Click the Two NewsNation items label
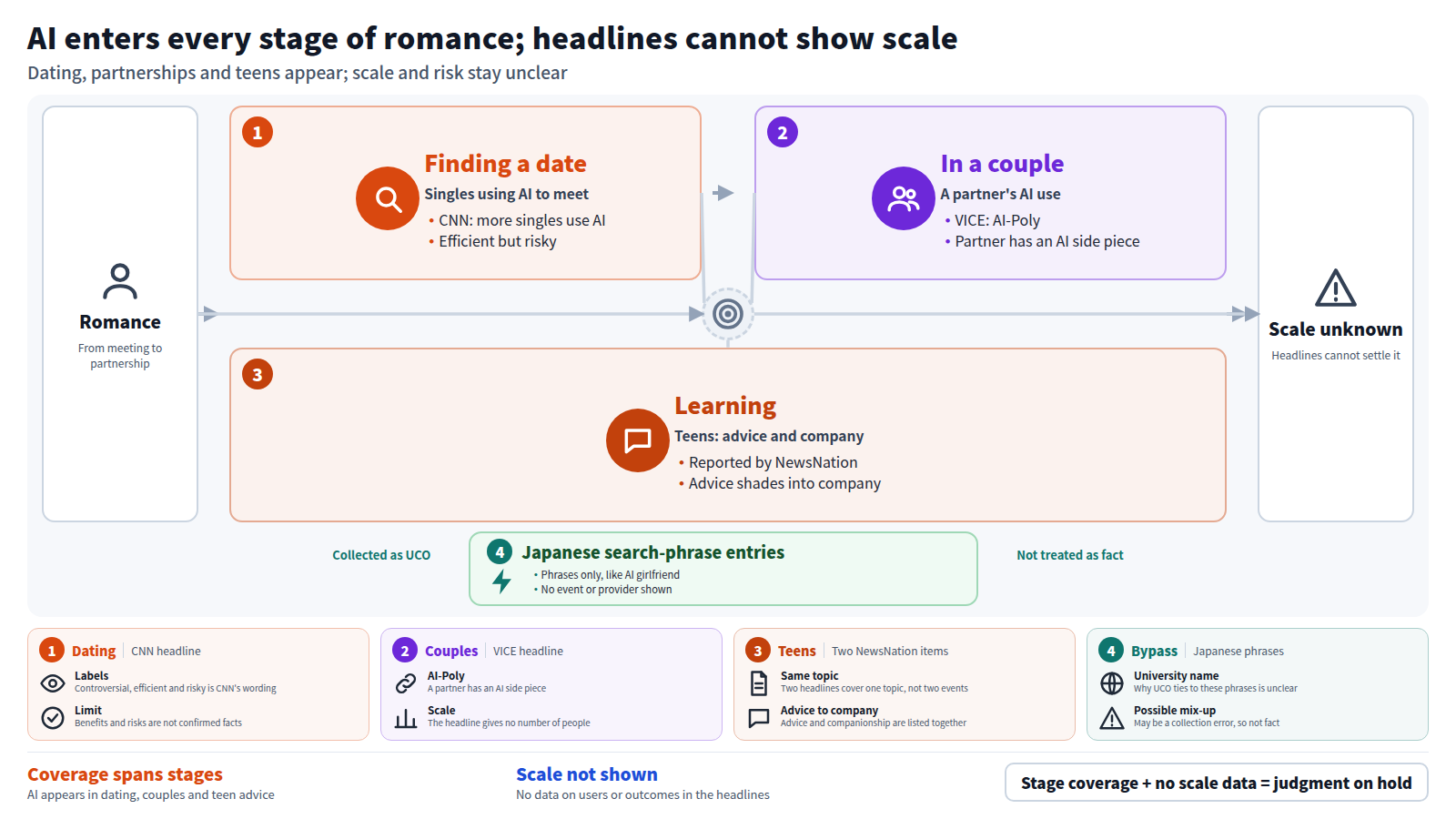 point(890,651)
